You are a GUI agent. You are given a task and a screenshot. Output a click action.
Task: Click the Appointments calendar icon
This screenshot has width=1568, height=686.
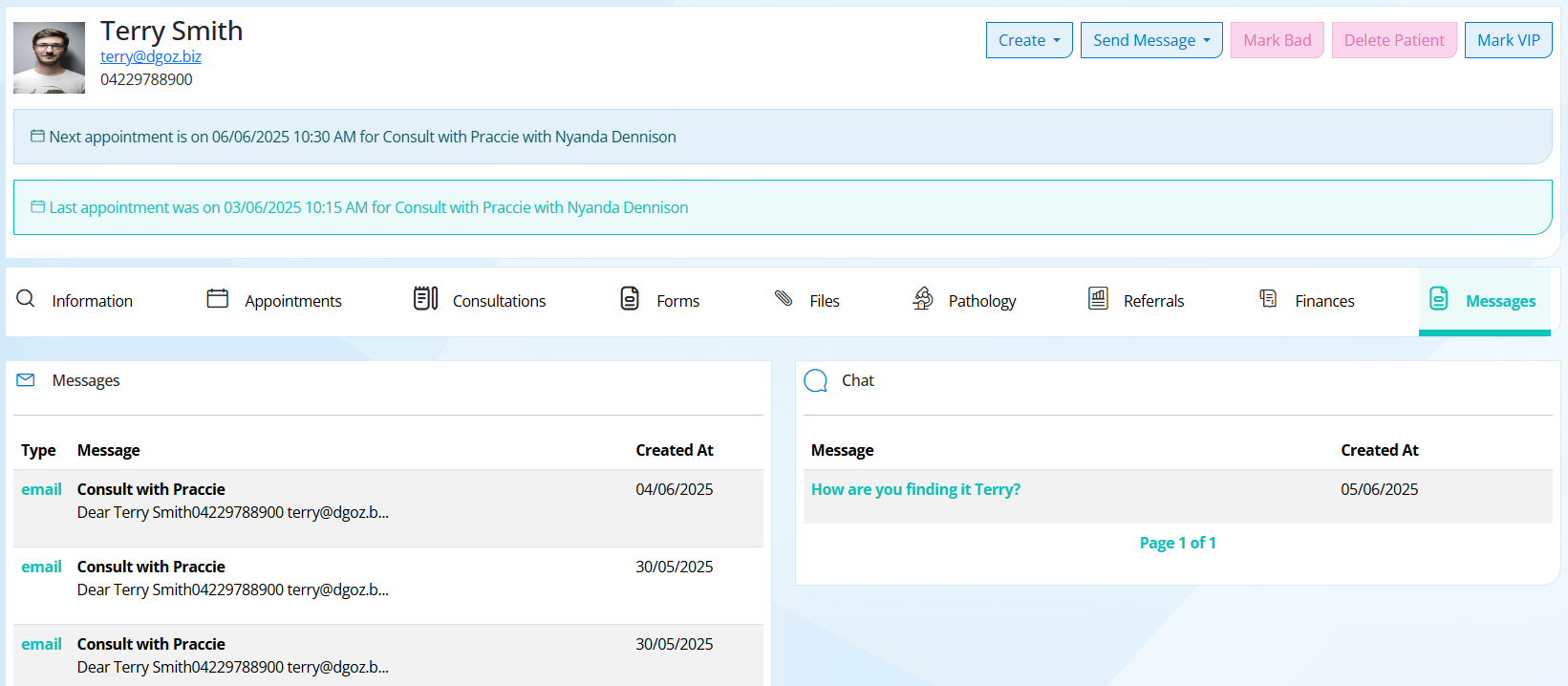click(x=218, y=299)
